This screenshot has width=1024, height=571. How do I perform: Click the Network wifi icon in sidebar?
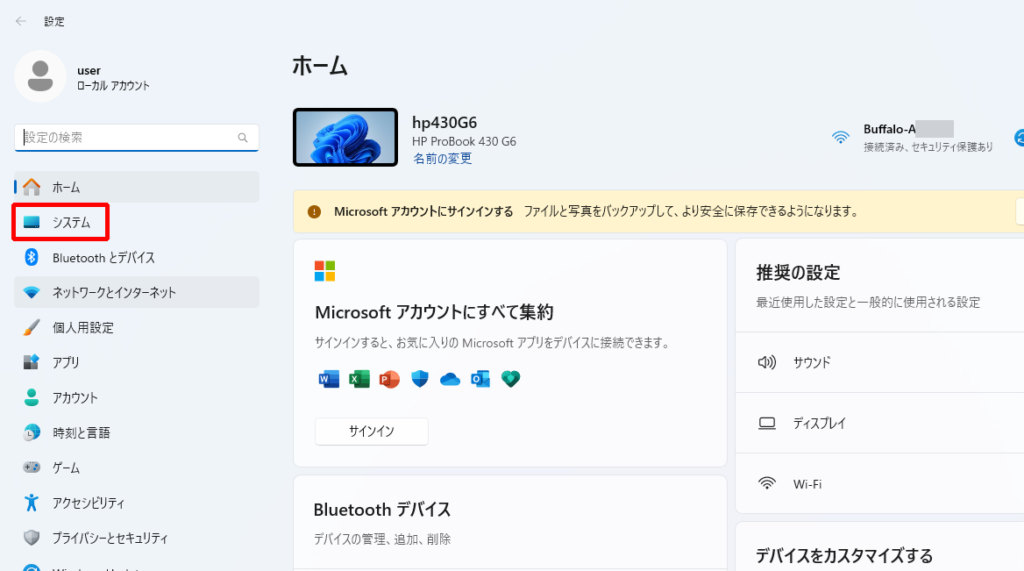click(31, 293)
